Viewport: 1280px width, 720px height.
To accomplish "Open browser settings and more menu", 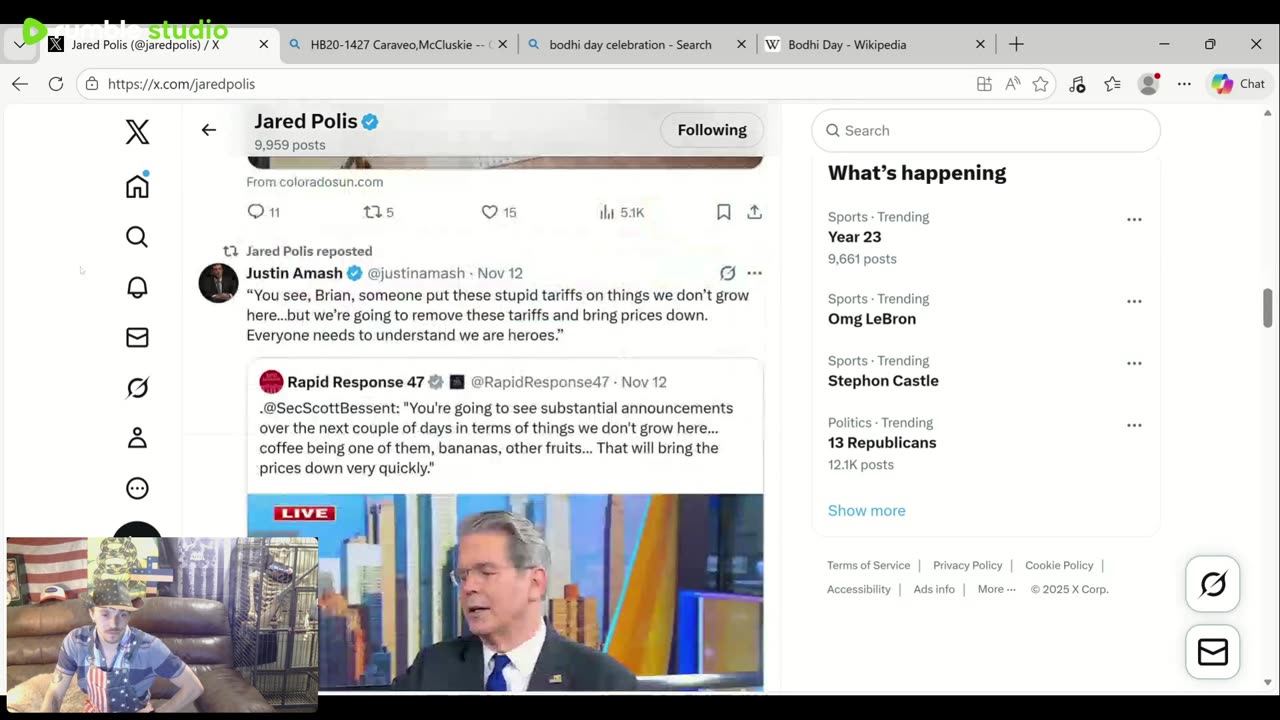I will (1184, 84).
